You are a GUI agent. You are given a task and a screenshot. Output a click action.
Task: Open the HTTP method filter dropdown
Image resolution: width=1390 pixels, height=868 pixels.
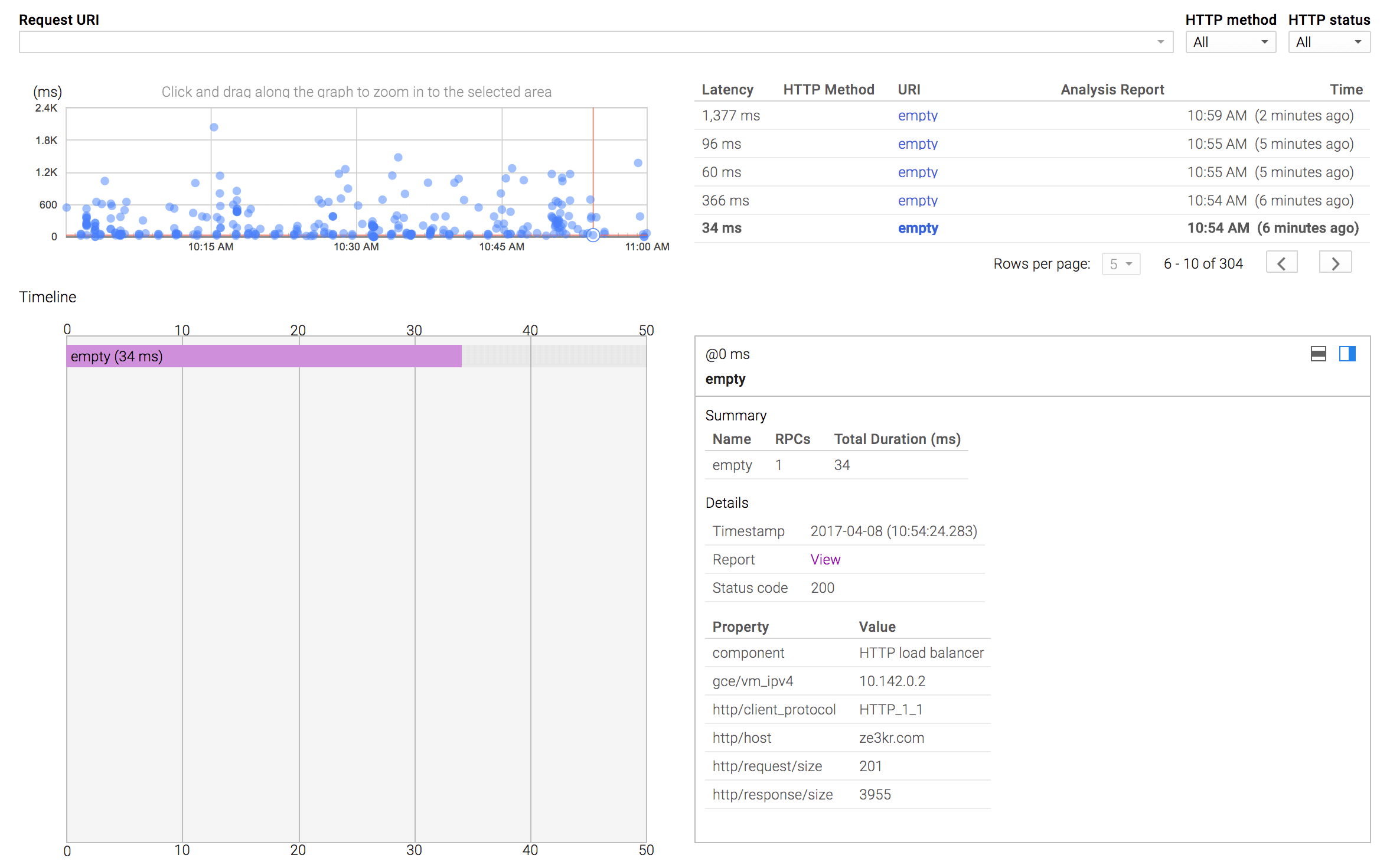point(1231,42)
